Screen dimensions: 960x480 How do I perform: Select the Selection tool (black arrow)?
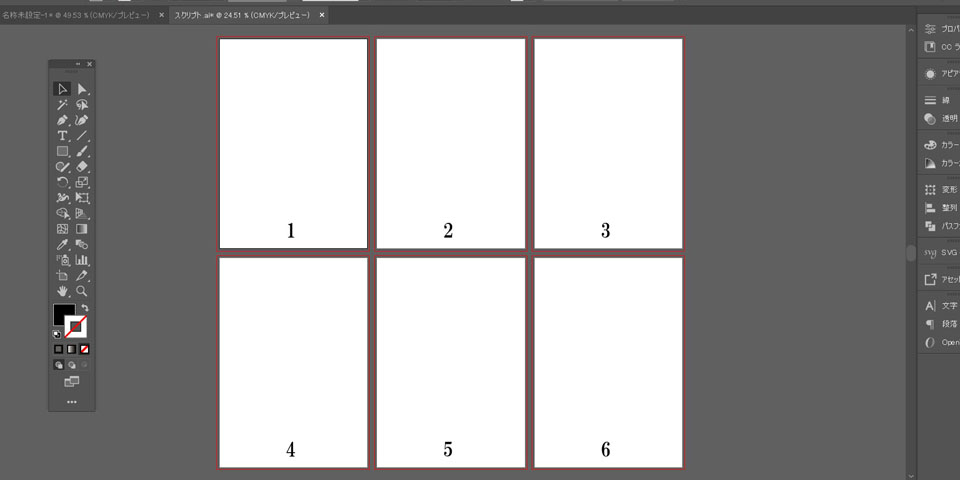coord(62,89)
